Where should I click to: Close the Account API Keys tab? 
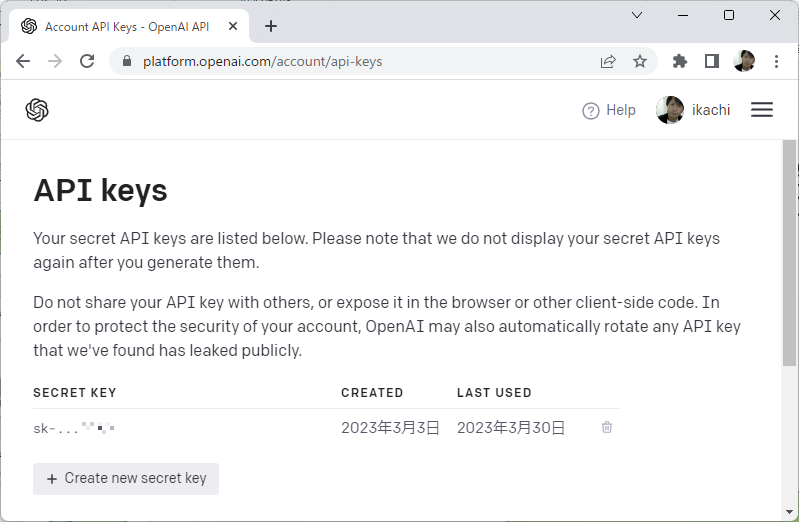coord(235,27)
